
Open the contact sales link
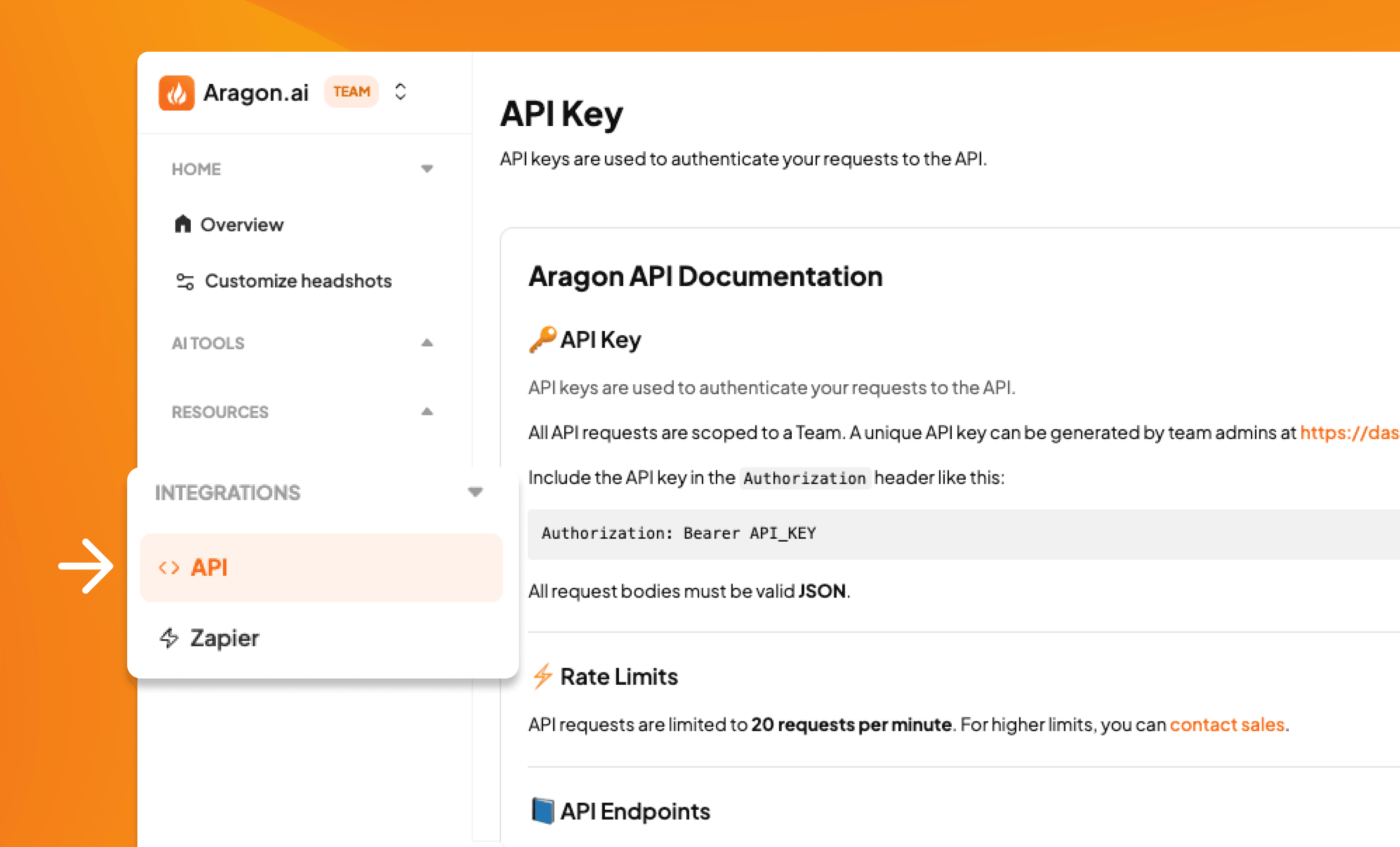[x=1227, y=725]
